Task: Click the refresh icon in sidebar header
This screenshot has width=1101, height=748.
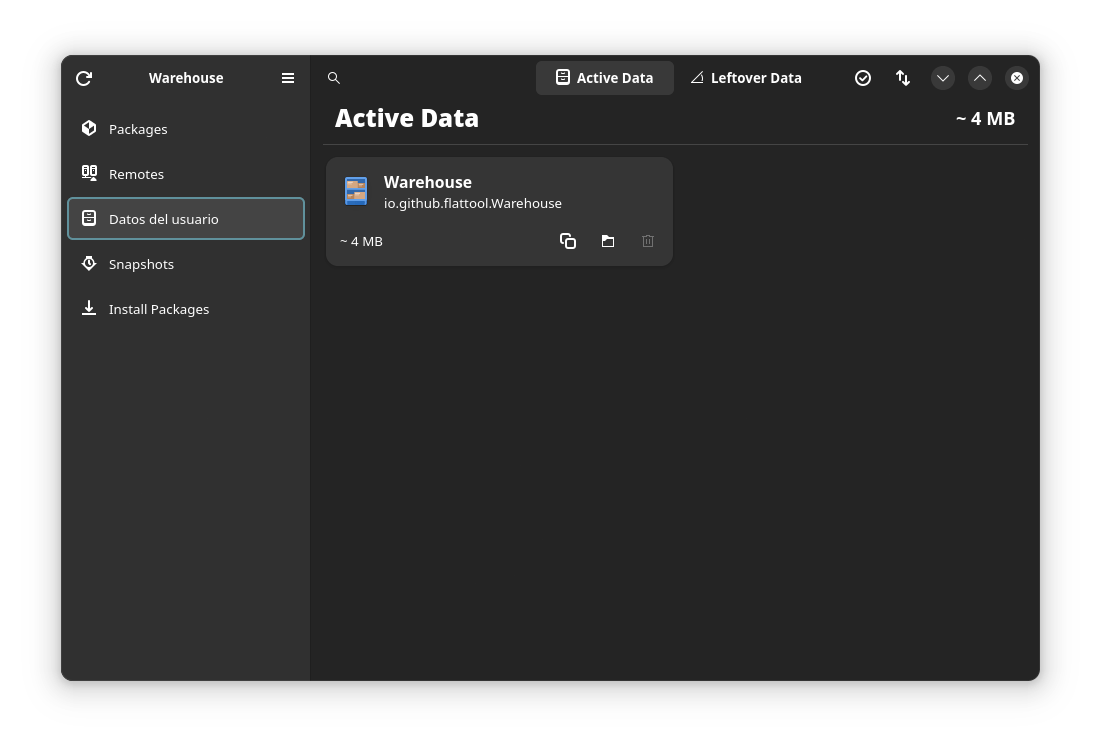Action: [x=84, y=78]
